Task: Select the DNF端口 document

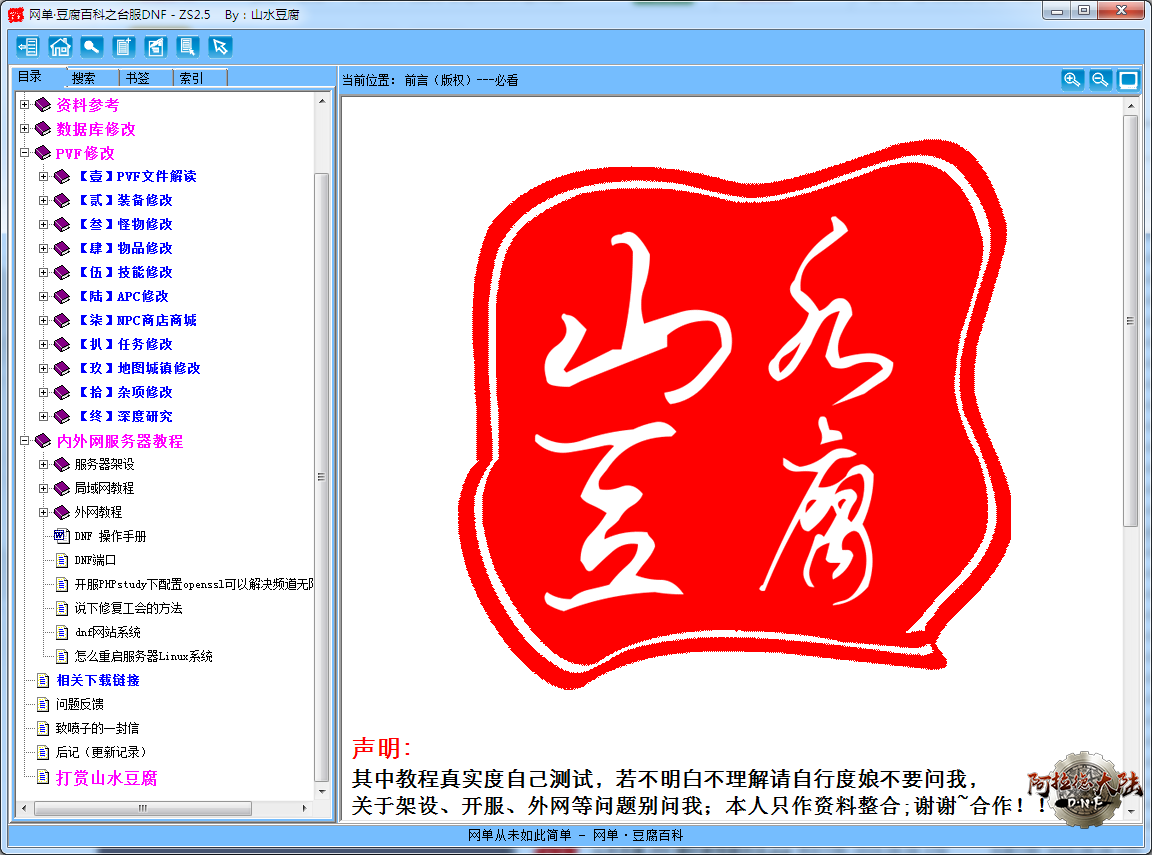Action: pos(95,560)
